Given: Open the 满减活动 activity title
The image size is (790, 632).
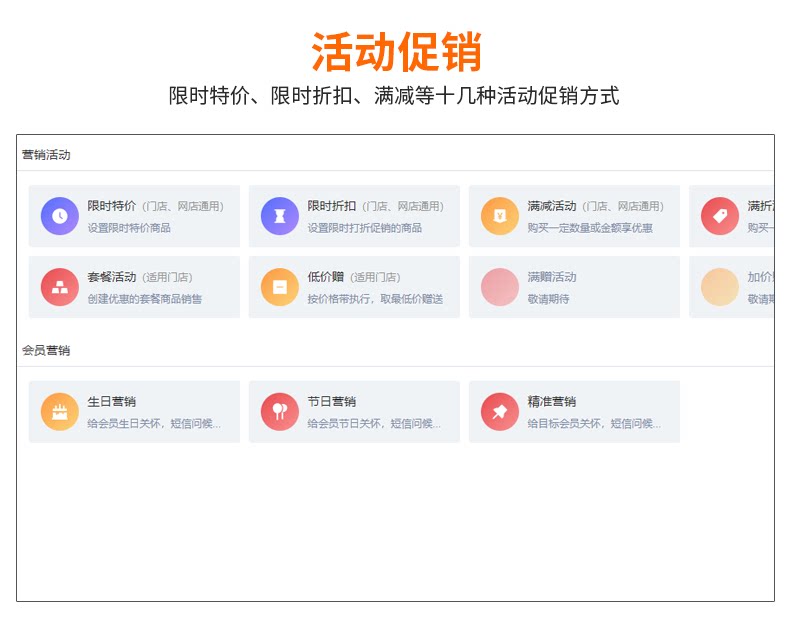Looking at the screenshot, I should (552, 206).
